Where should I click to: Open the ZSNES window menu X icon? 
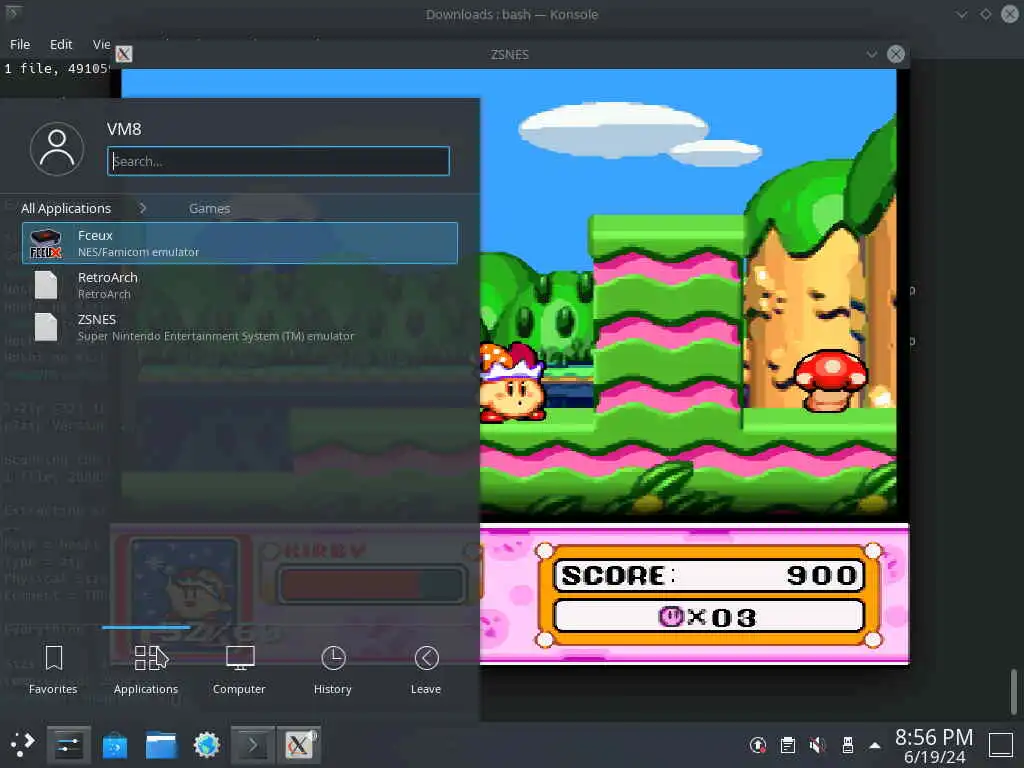pyautogui.click(x=123, y=54)
